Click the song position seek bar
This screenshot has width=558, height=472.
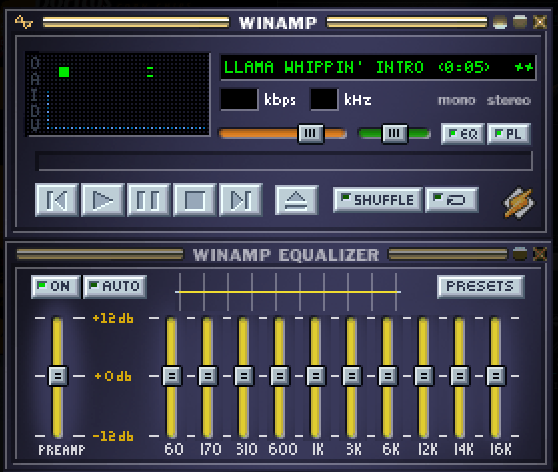[x=284, y=161]
